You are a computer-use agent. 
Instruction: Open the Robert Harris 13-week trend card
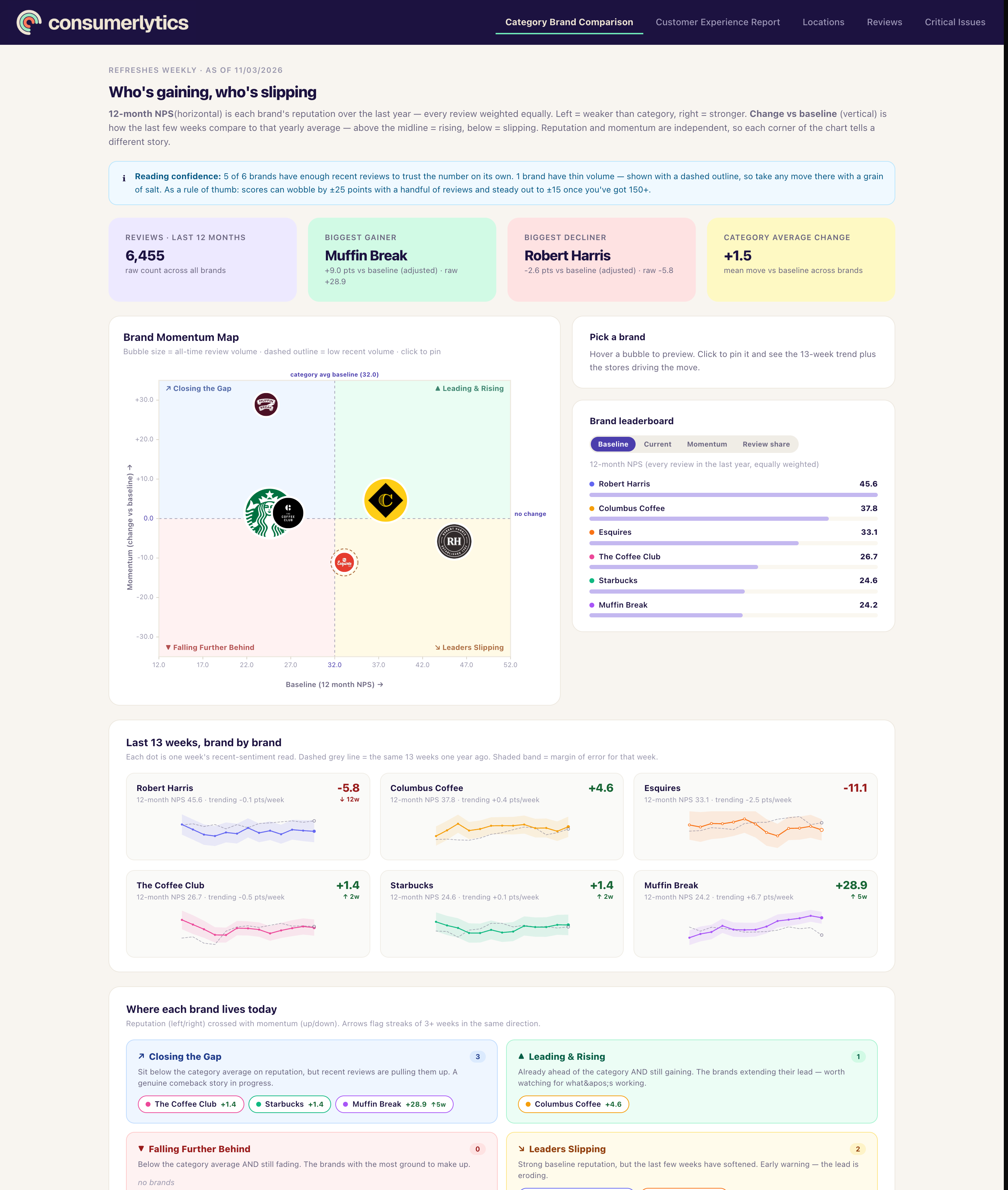[x=248, y=817]
